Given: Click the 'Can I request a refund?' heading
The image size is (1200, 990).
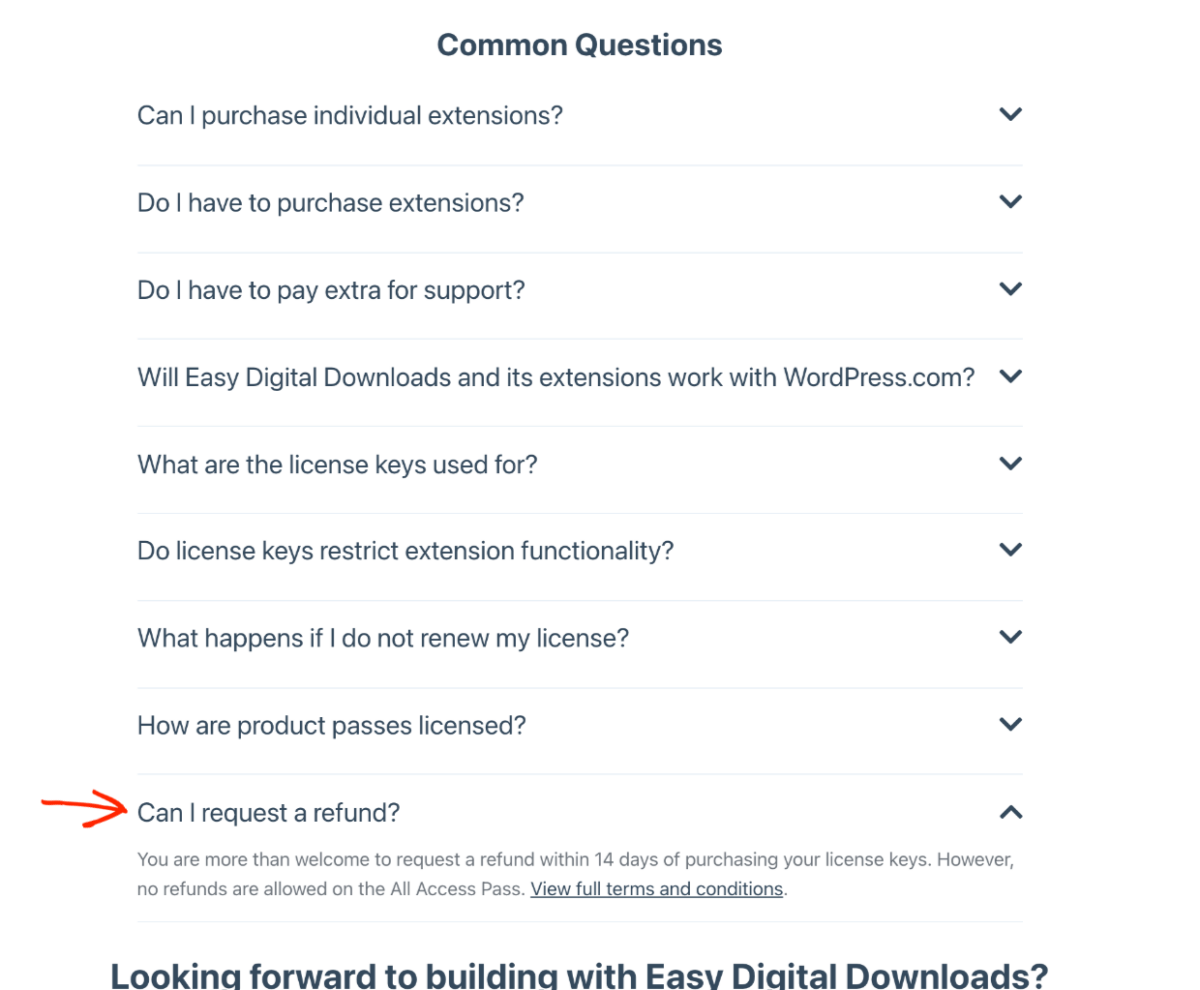Looking at the screenshot, I should click(267, 813).
